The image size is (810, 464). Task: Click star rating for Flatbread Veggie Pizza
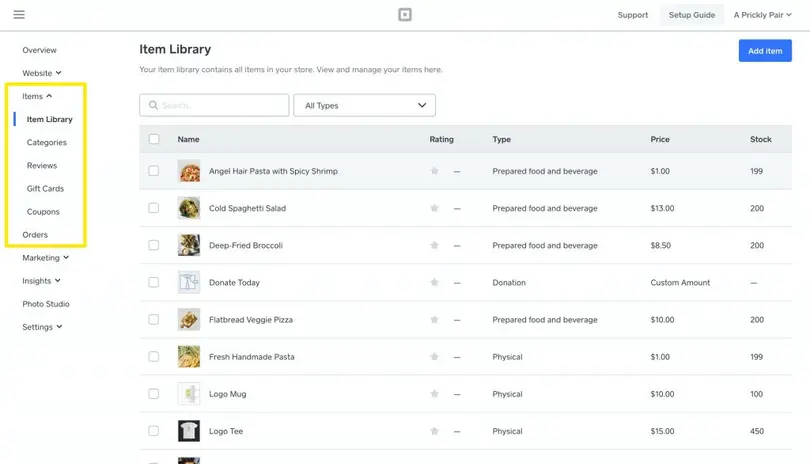coord(434,320)
